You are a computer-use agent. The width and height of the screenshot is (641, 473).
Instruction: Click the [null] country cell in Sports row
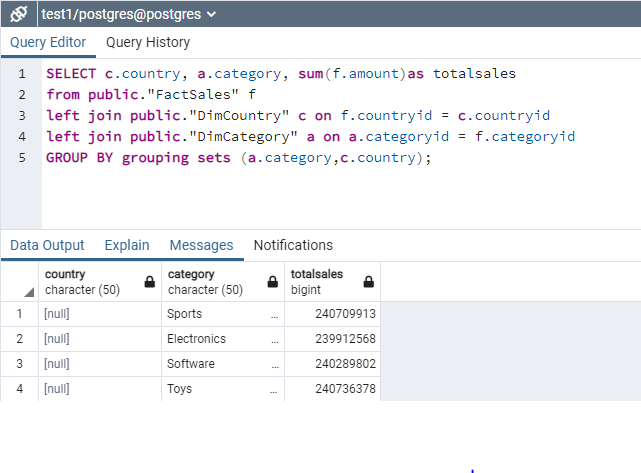tap(100, 314)
